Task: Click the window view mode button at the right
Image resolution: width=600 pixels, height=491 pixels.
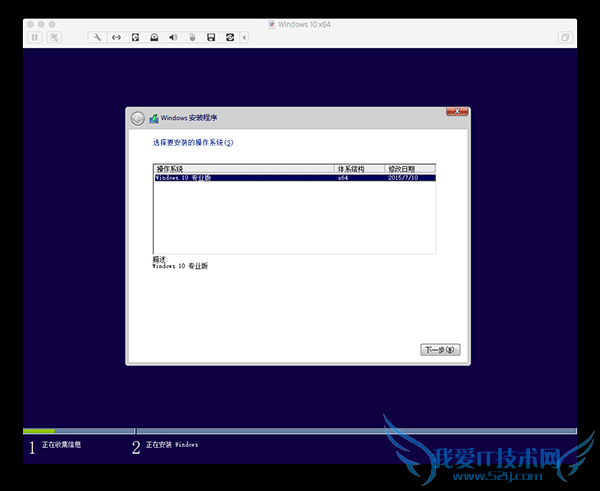Action: point(565,37)
